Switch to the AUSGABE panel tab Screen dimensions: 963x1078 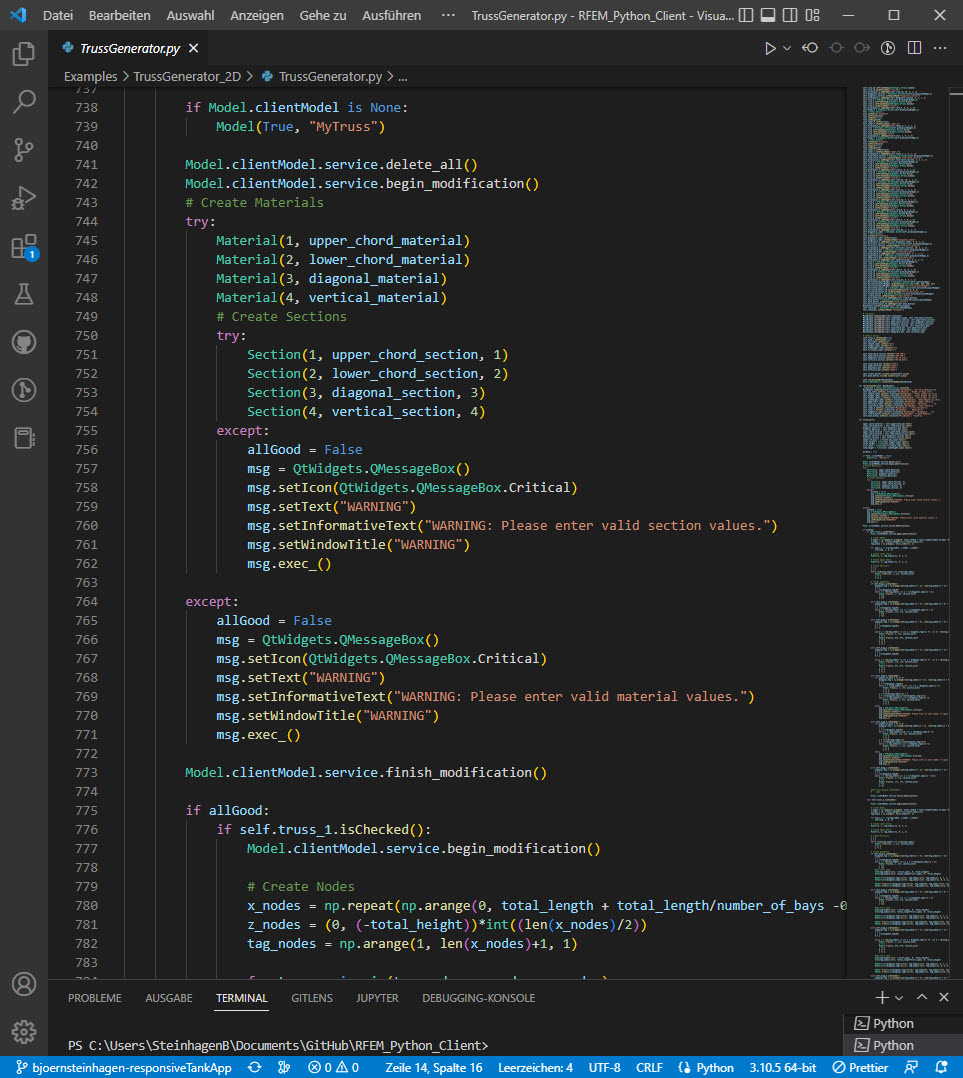coord(168,998)
